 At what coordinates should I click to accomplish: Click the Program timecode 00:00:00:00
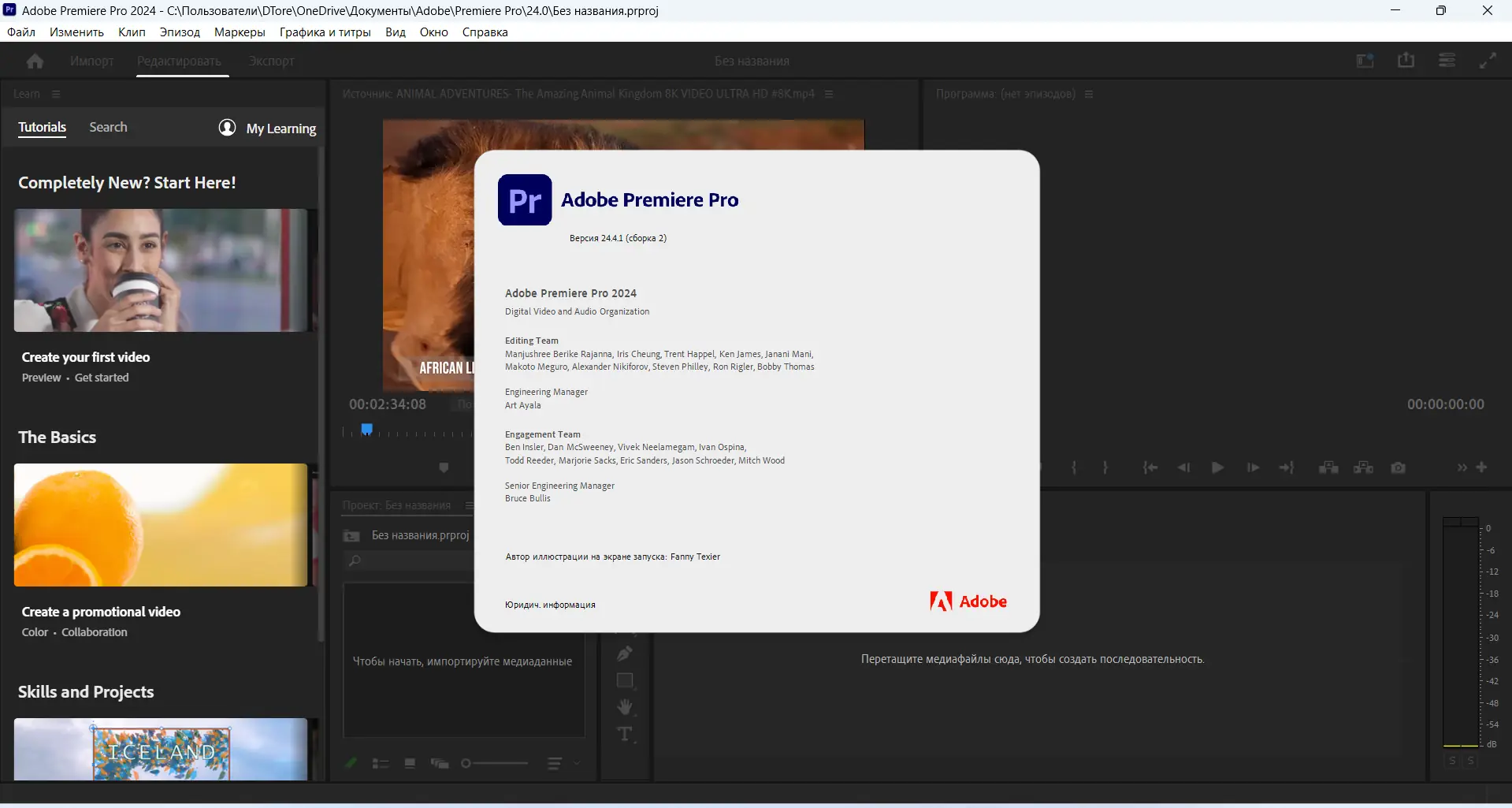tap(1446, 404)
